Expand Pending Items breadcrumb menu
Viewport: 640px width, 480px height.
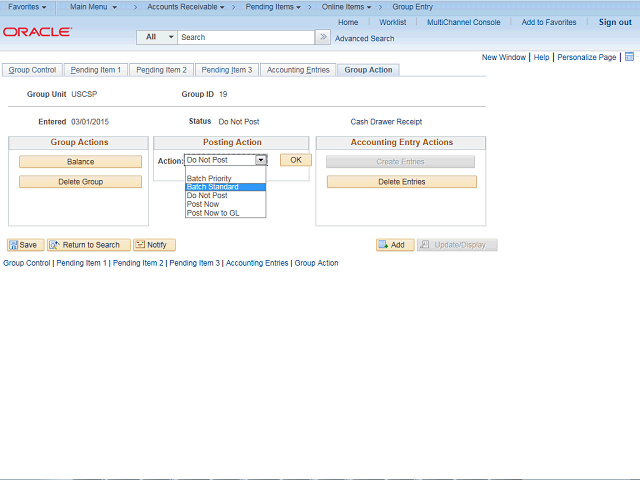click(273, 7)
